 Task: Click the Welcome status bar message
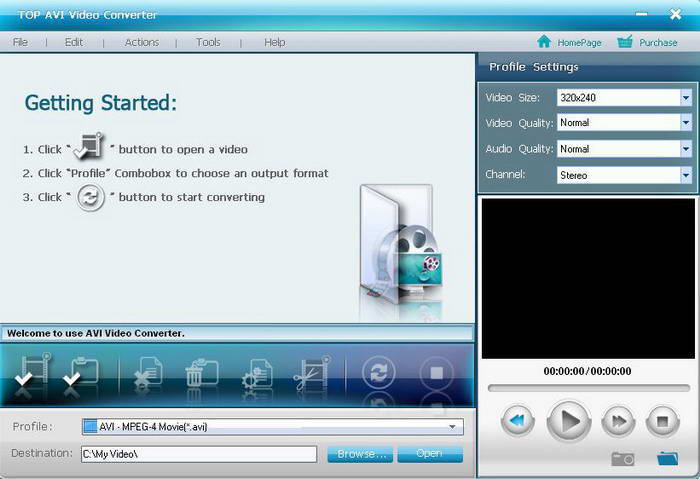point(96,333)
